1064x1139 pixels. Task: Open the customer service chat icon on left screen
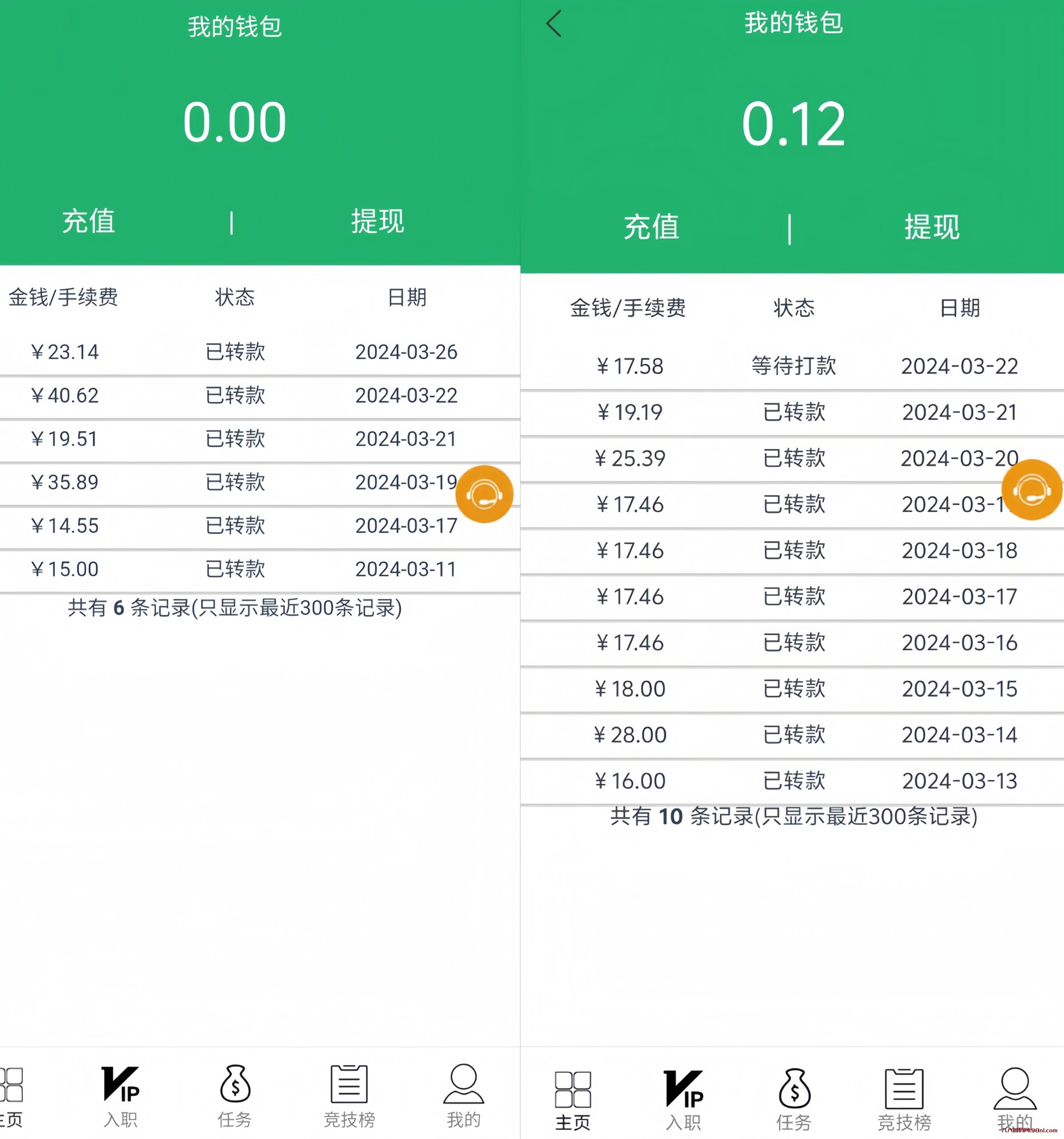tap(485, 494)
